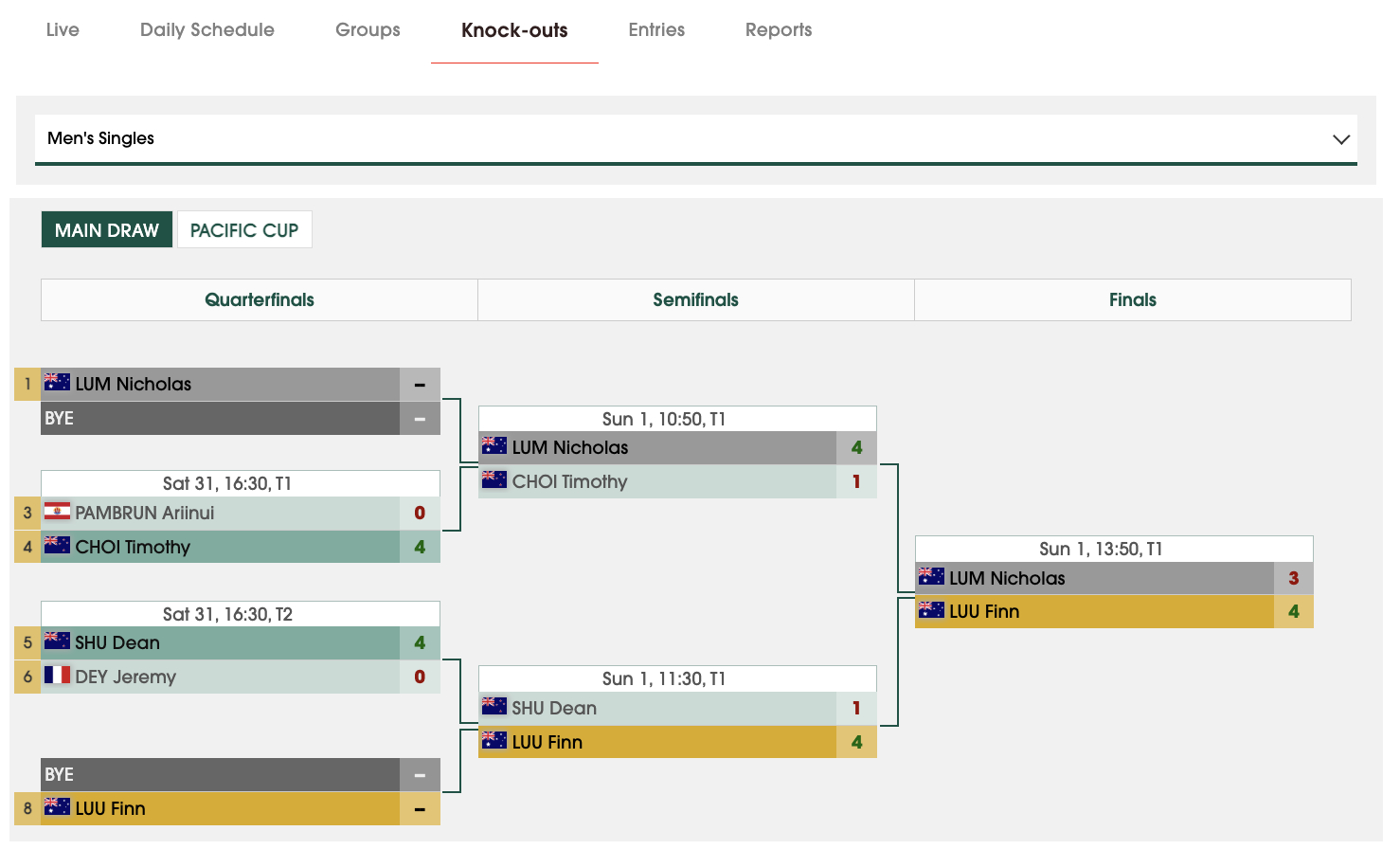Image resolution: width=1400 pixels, height=849 pixels.
Task: Click LUM Nicholas's flag in the finals
Action: tap(931, 576)
